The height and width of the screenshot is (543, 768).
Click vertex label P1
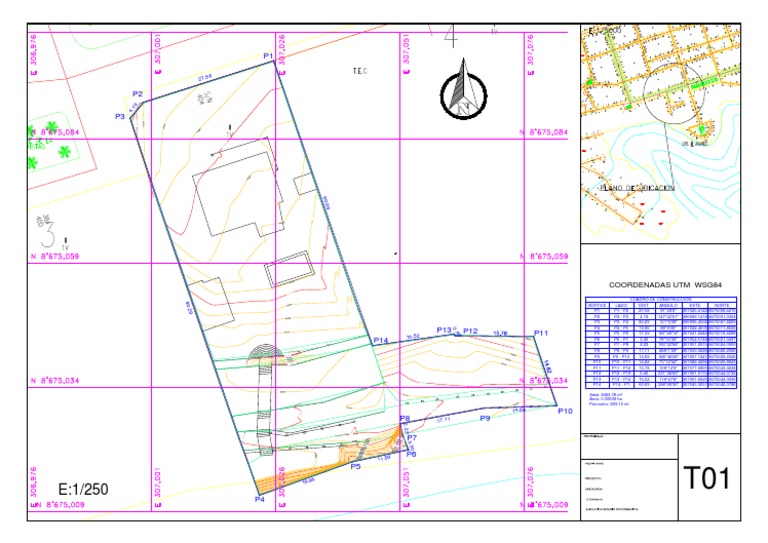point(268,56)
